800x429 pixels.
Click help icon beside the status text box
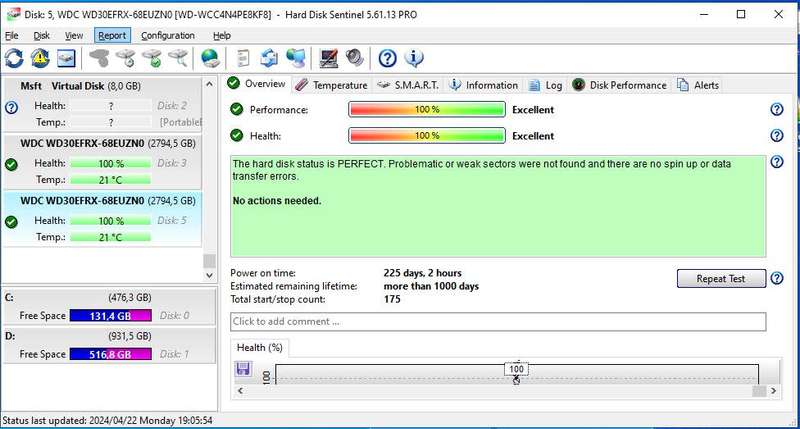(777, 162)
